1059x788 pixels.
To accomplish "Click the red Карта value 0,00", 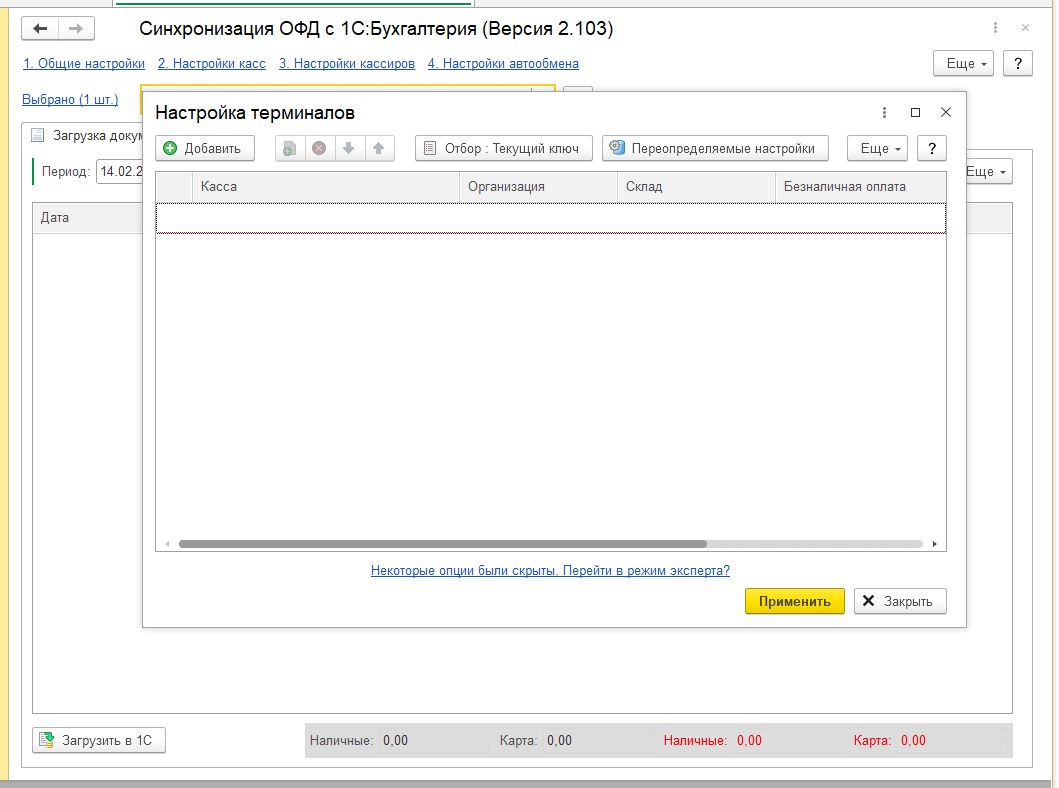I will pos(913,741).
